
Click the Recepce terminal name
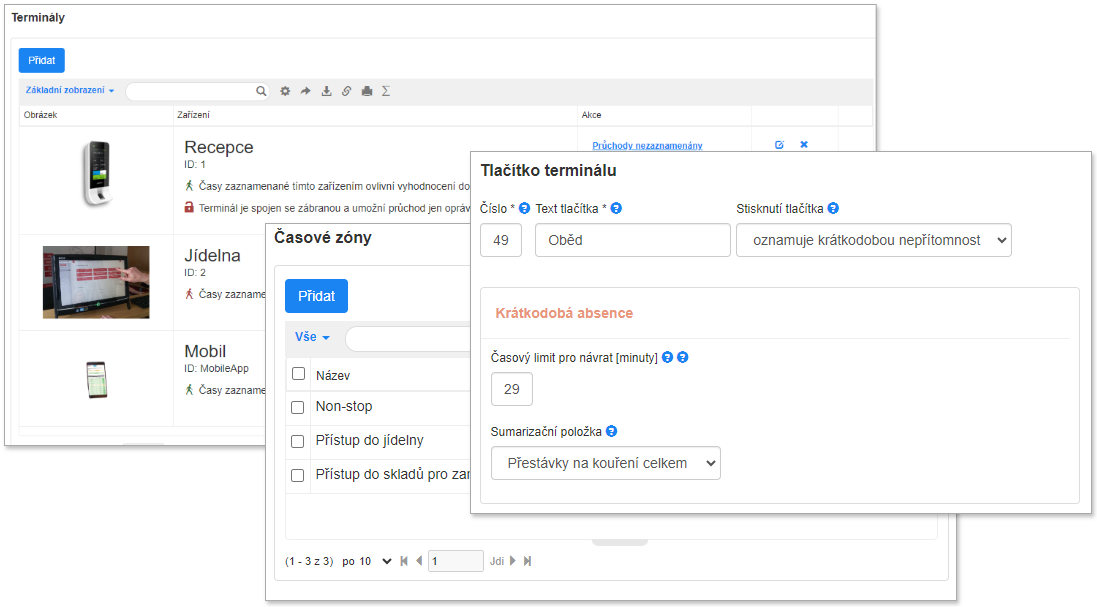click(219, 148)
